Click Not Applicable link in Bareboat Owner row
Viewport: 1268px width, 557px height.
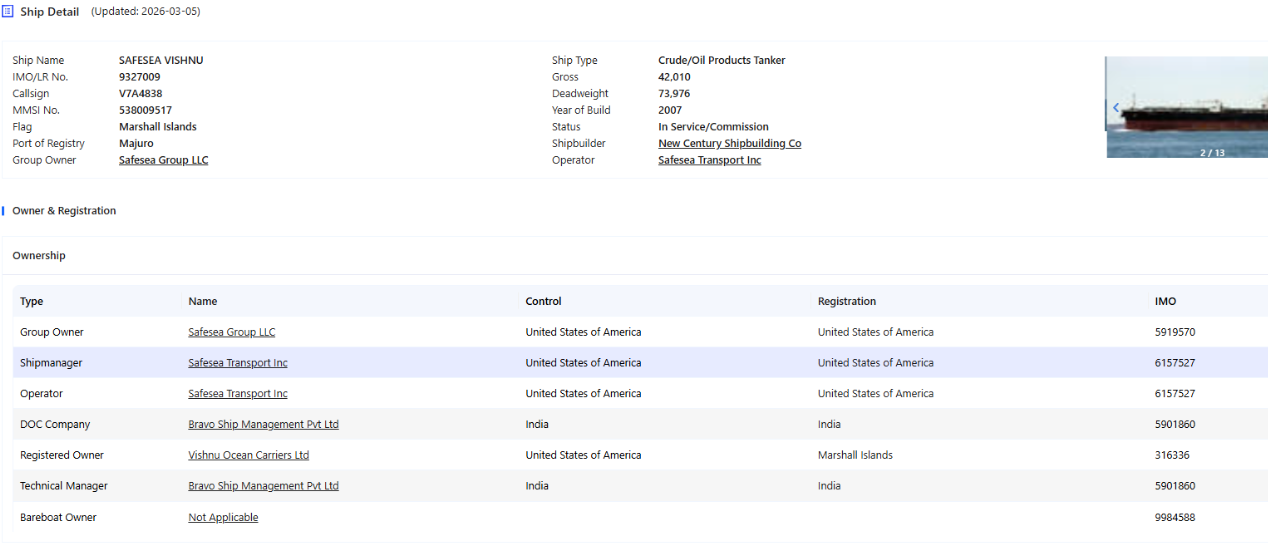point(223,518)
